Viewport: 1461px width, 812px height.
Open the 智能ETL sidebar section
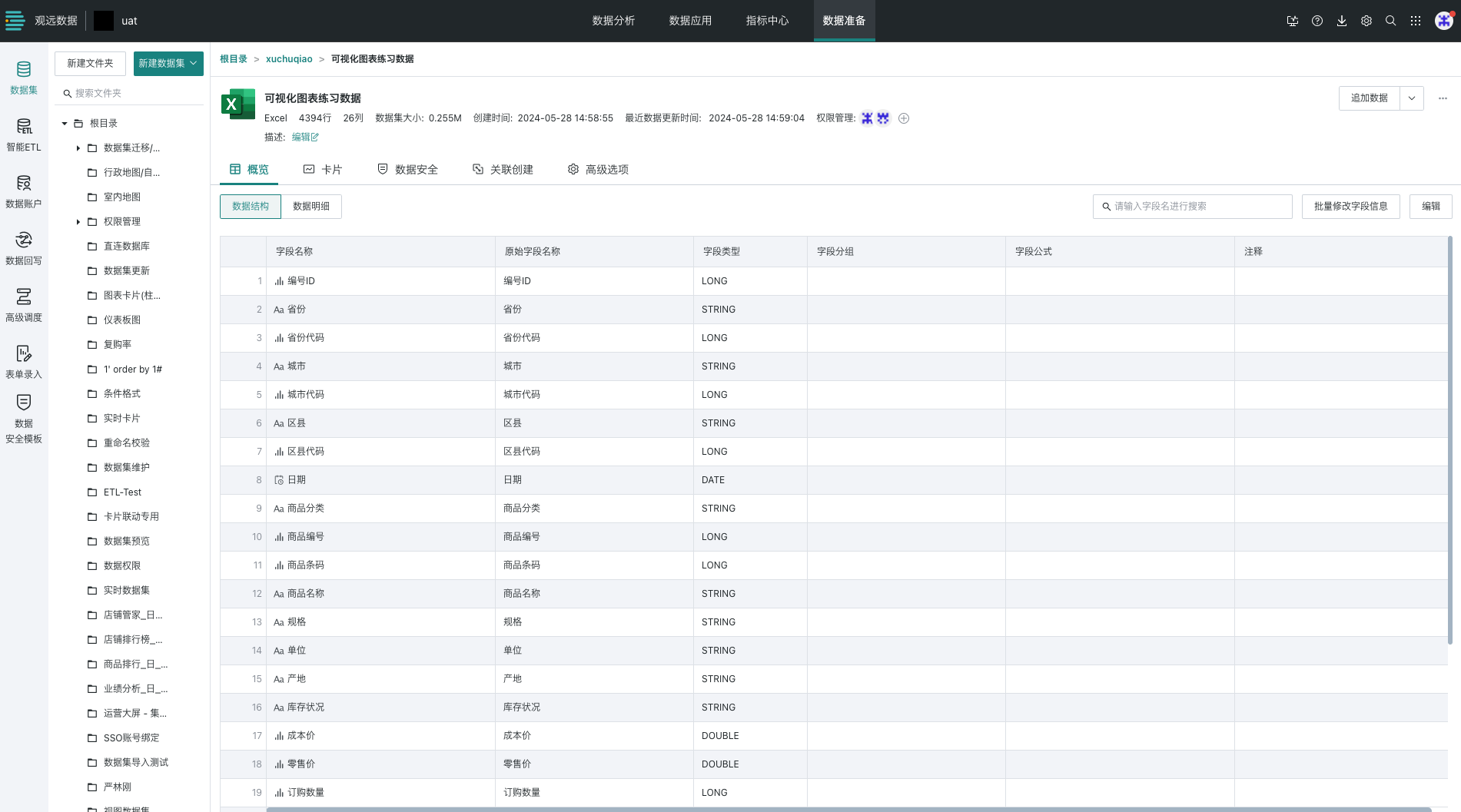click(x=24, y=134)
